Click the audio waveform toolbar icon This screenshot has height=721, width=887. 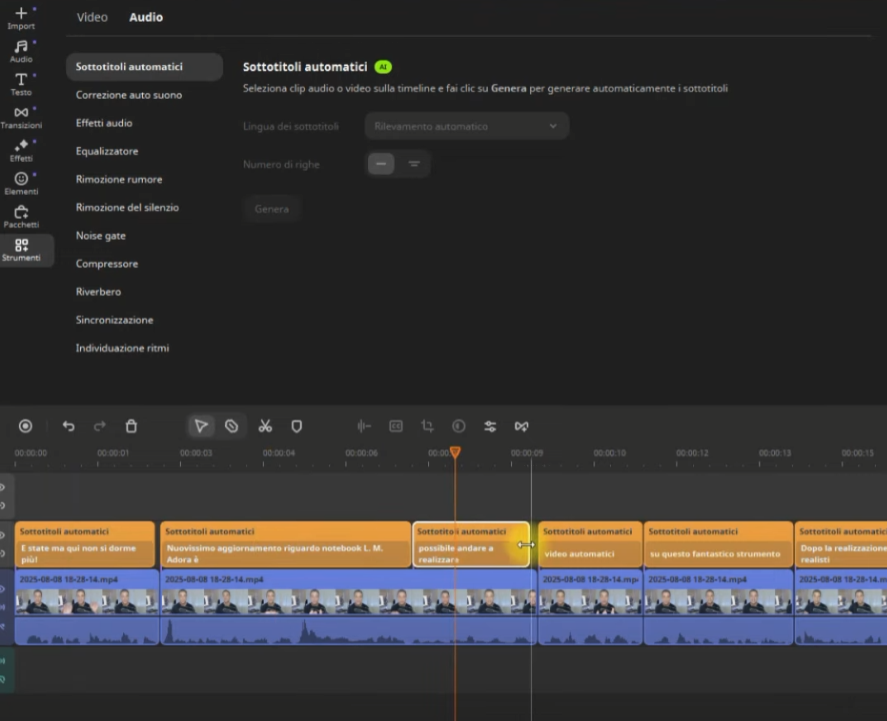click(x=364, y=426)
